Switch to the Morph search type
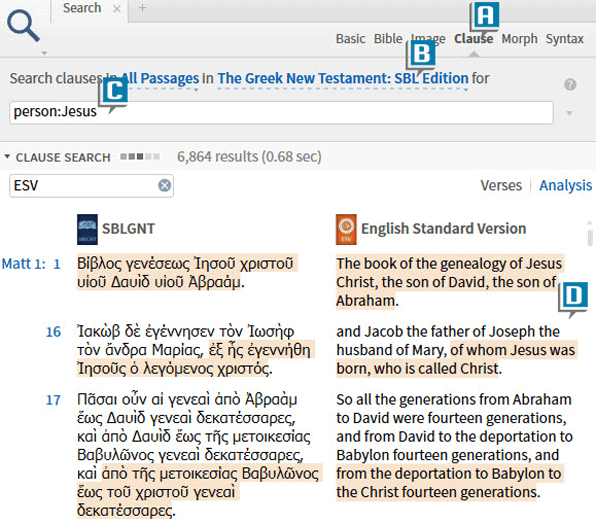The width and height of the screenshot is (596, 524). (519, 39)
